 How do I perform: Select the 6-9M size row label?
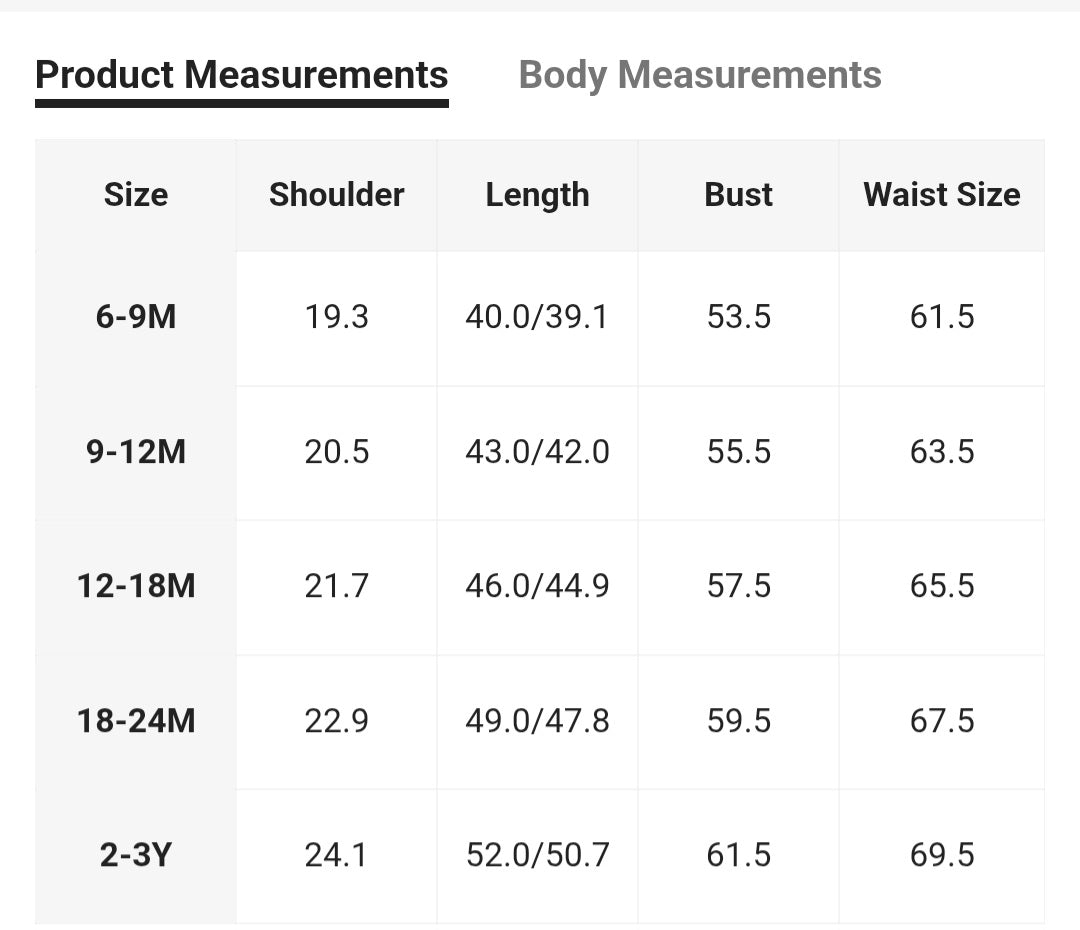(136, 317)
